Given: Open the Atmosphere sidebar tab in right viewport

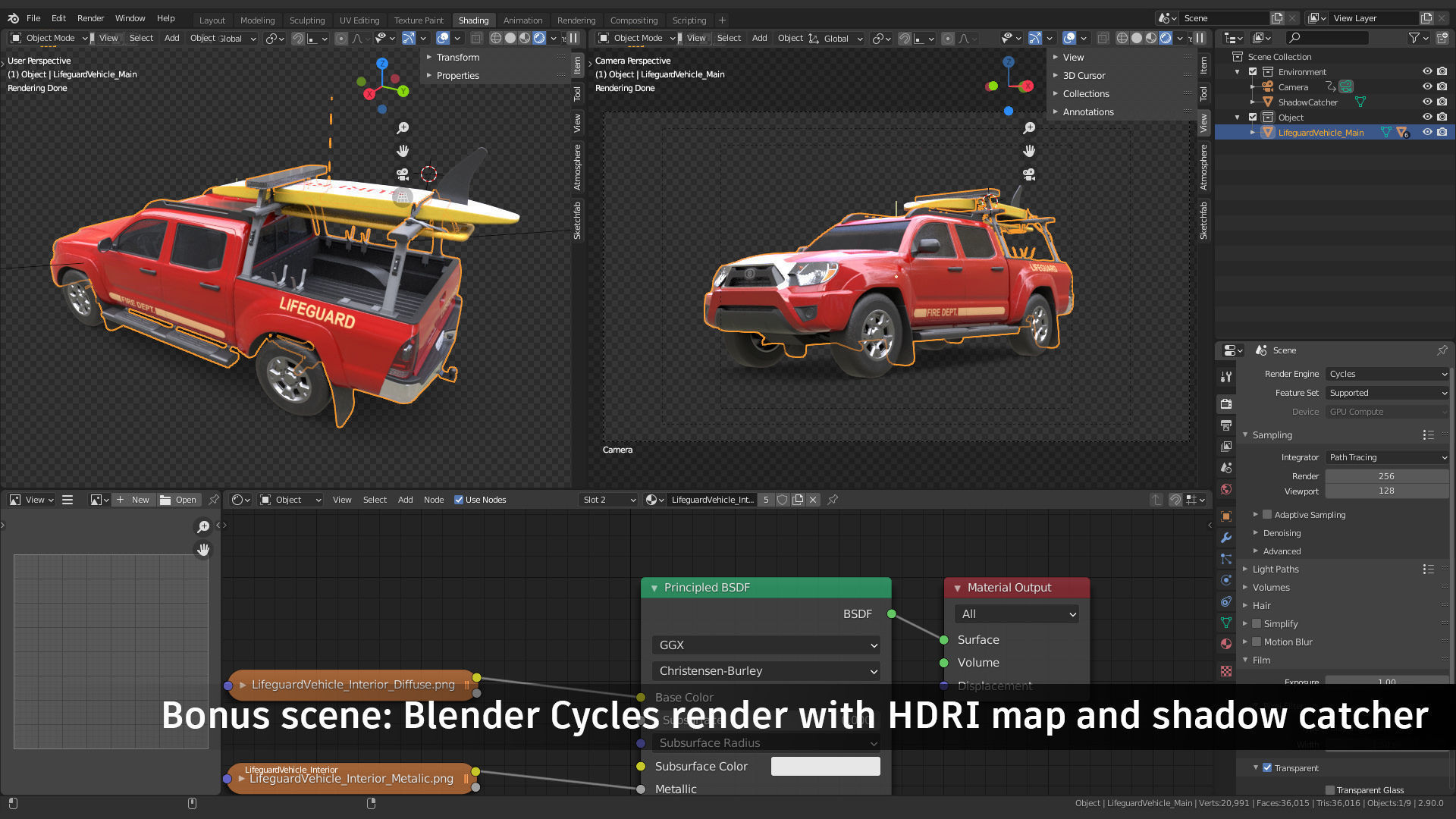Looking at the screenshot, I should [x=1203, y=168].
